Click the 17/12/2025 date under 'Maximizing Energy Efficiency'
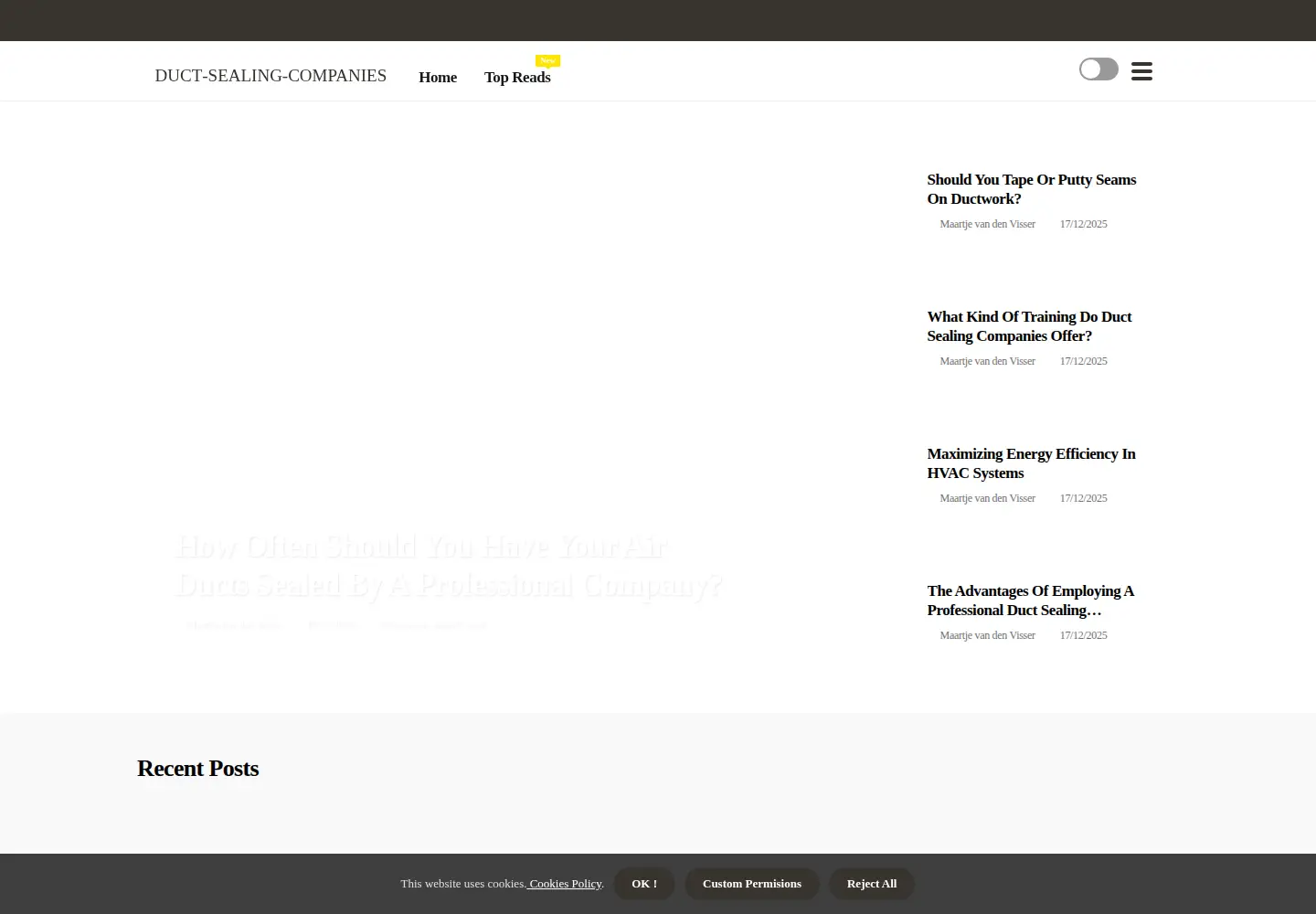The image size is (1316, 914). point(1083,498)
